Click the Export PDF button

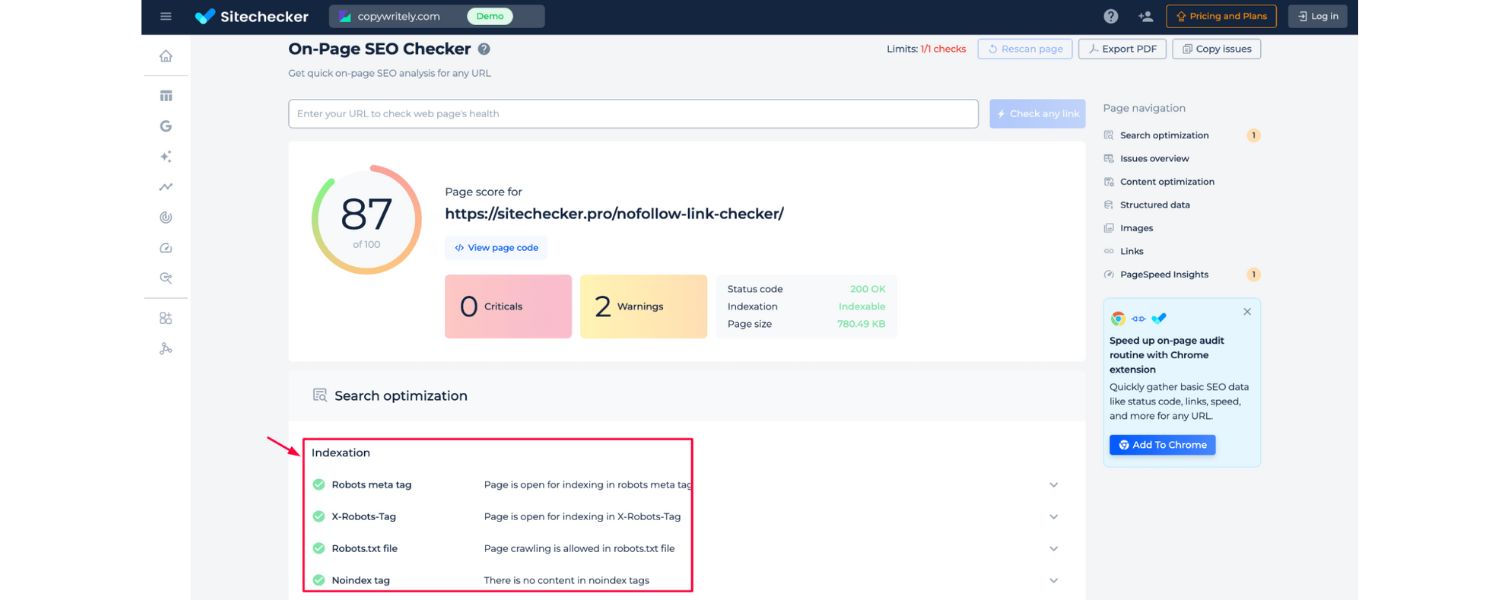[x=1122, y=49]
